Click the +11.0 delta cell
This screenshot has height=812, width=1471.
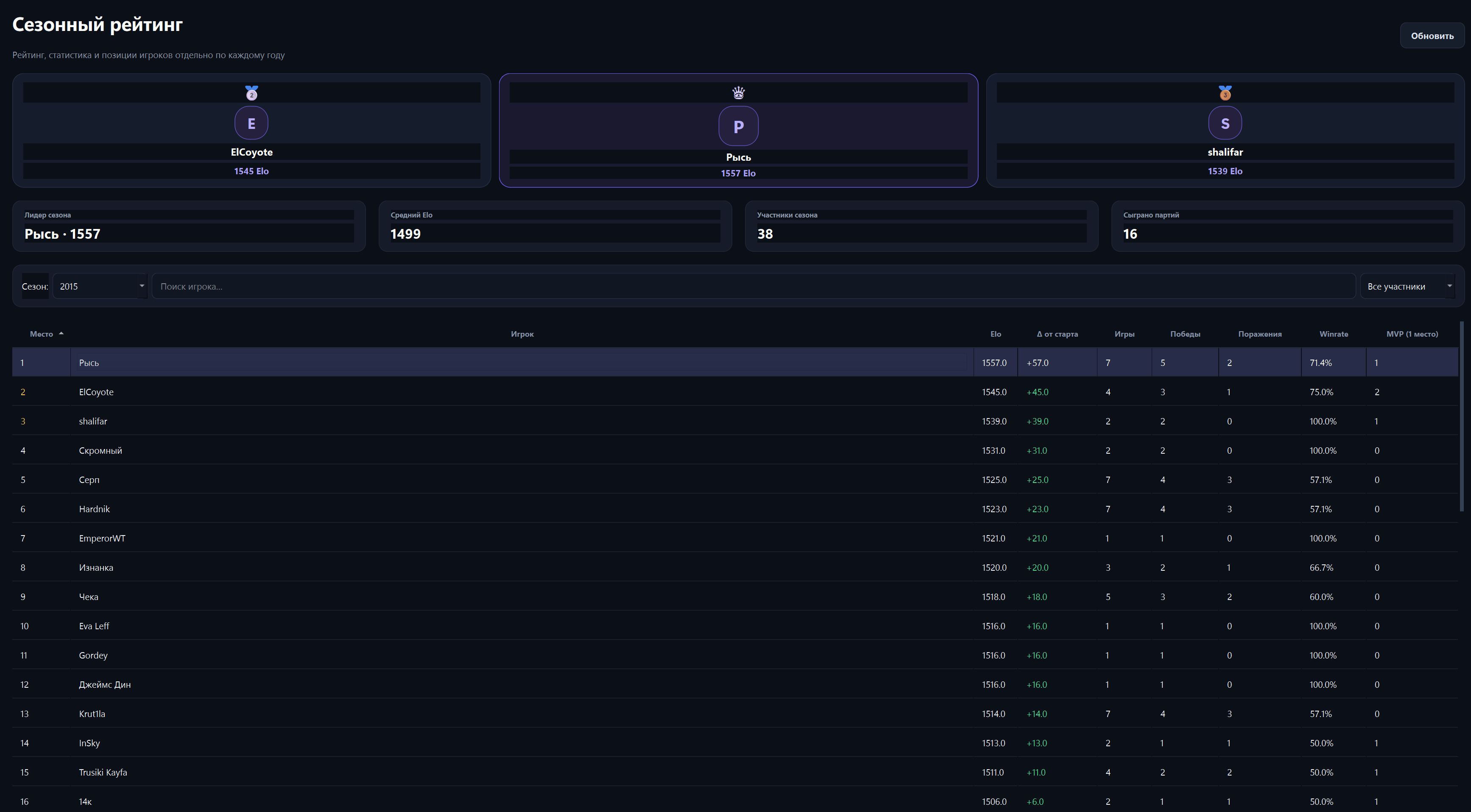(1057, 772)
